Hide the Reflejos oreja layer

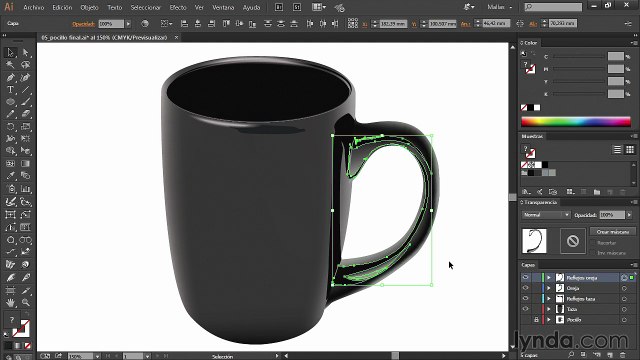point(525,278)
